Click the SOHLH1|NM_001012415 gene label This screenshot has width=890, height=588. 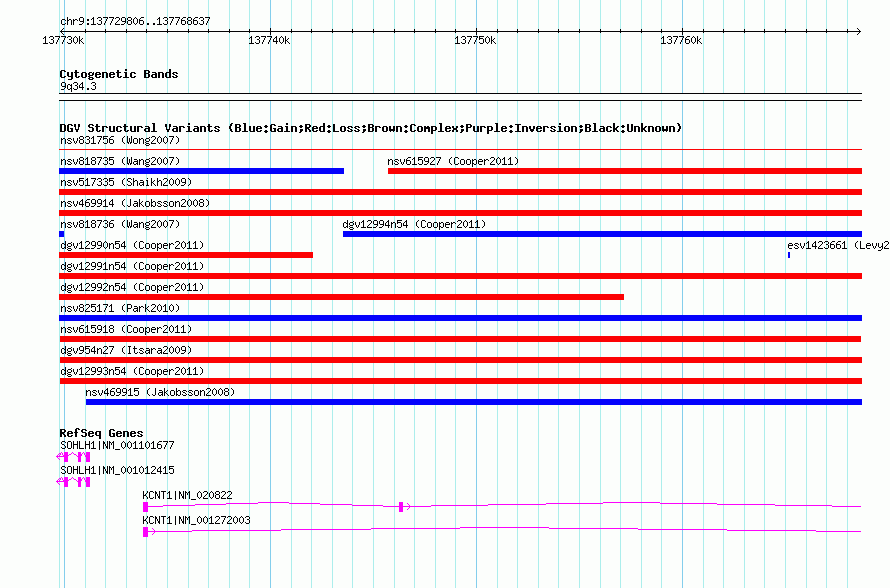pos(117,471)
